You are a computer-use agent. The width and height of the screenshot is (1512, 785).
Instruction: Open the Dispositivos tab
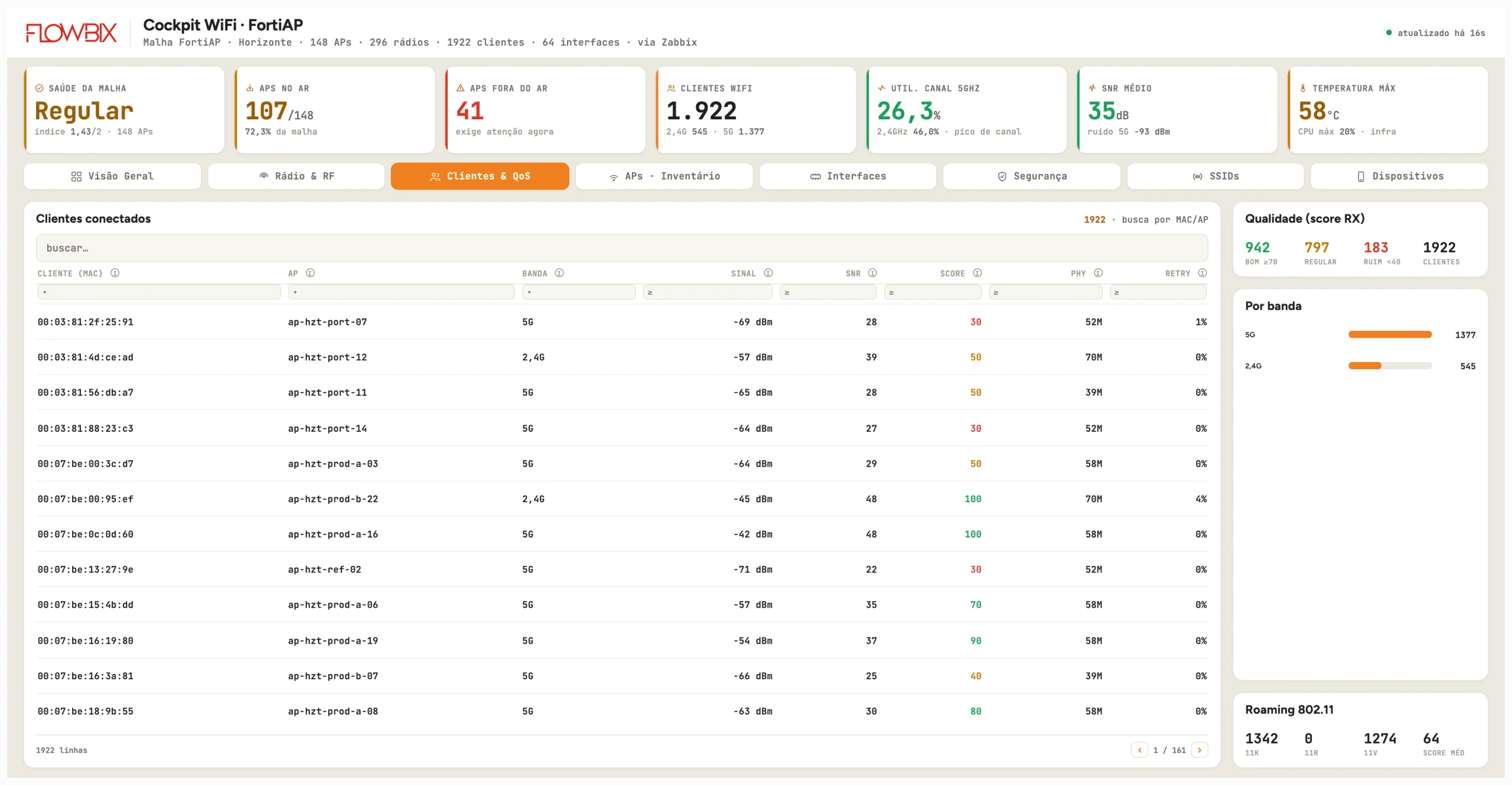coord(1399,176)
